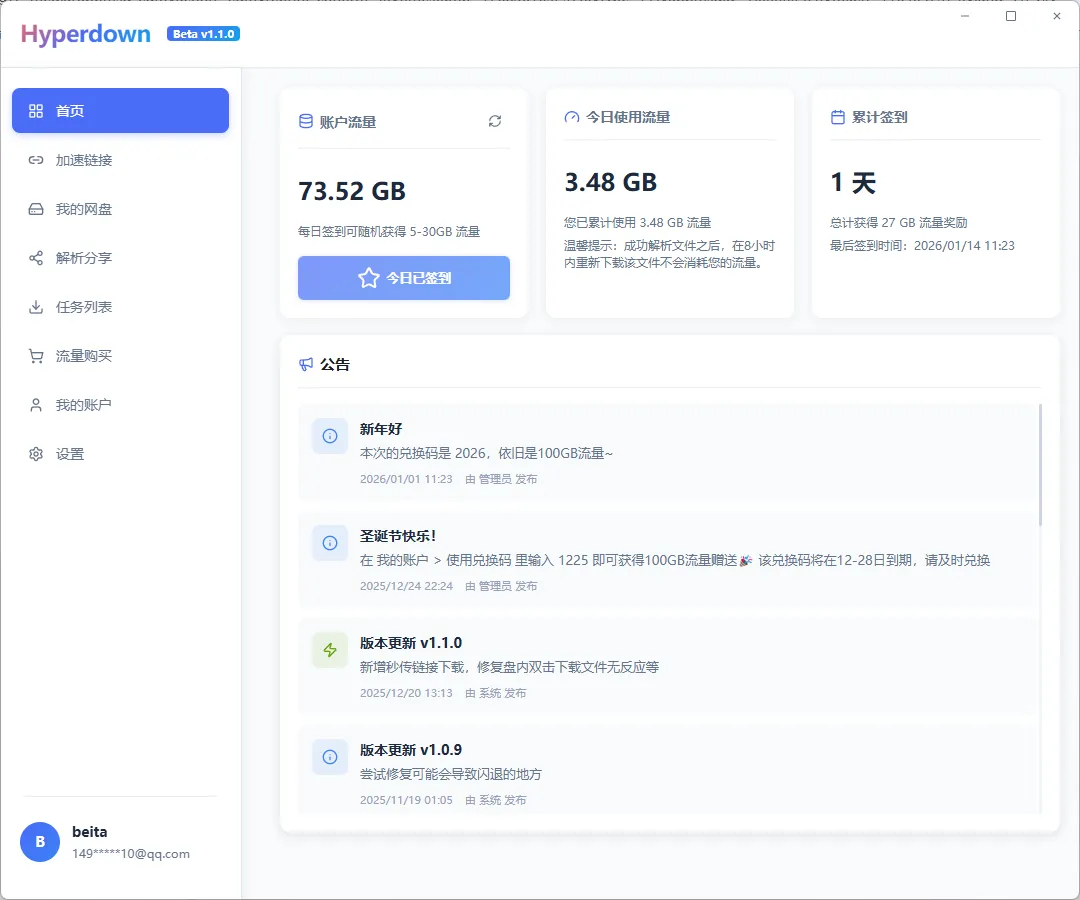Image resolution: width=1080 pixels, height=900 pixels.
Task: Click the 2026/01/01 11:23 timestamp
Action: tap(406, 479)
